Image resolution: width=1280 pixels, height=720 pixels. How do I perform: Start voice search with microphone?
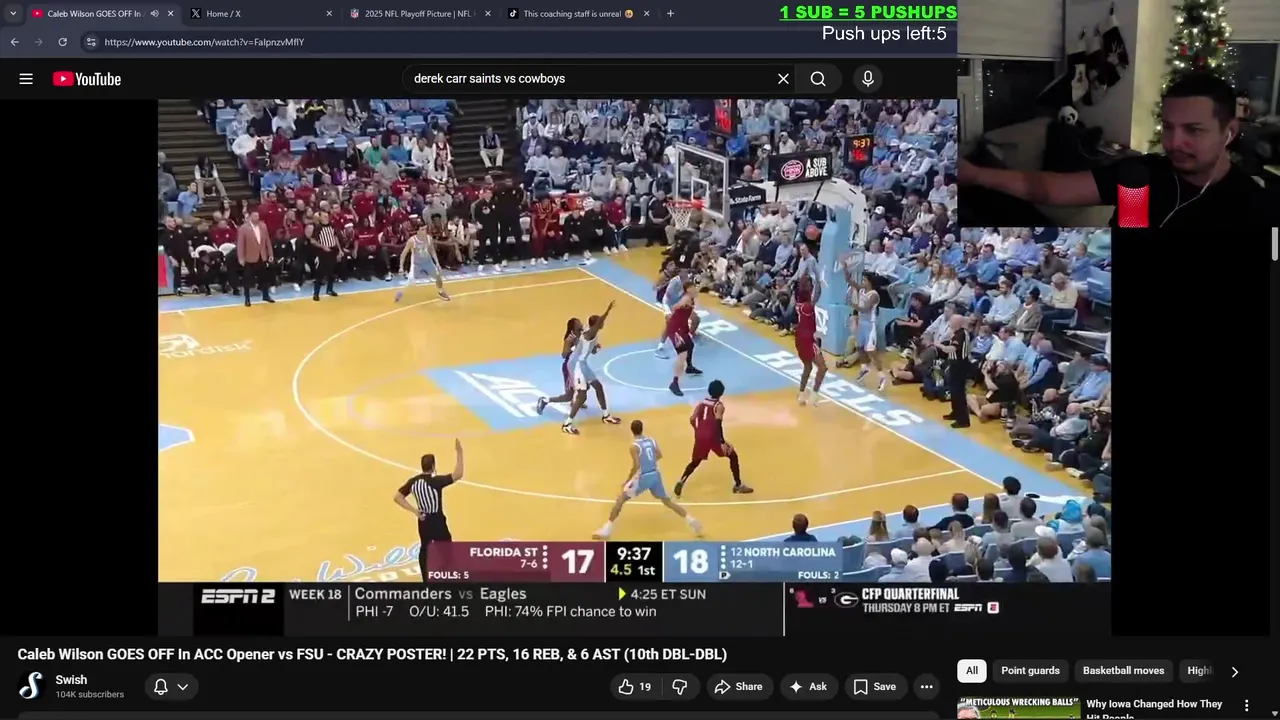pyautogui.click(x=867, y=79)
